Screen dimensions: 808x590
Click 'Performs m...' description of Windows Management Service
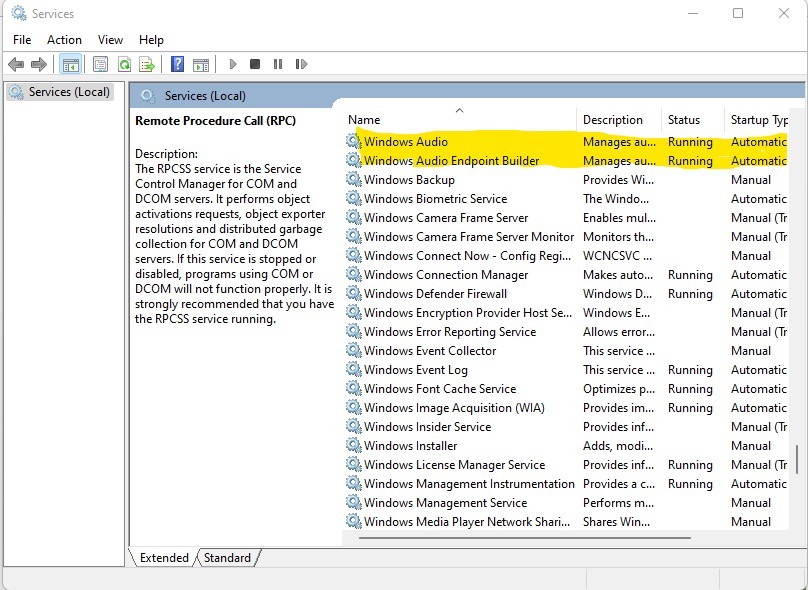[x=618, y=503]
